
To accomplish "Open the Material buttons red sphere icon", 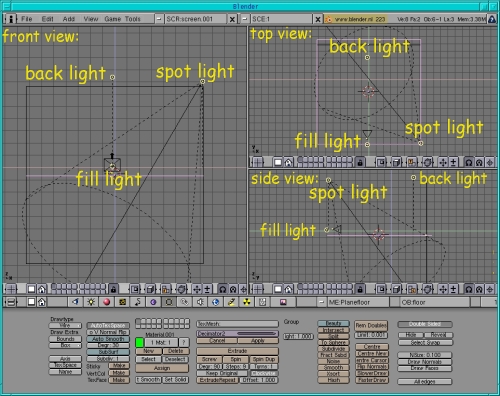I will point(107,302).
